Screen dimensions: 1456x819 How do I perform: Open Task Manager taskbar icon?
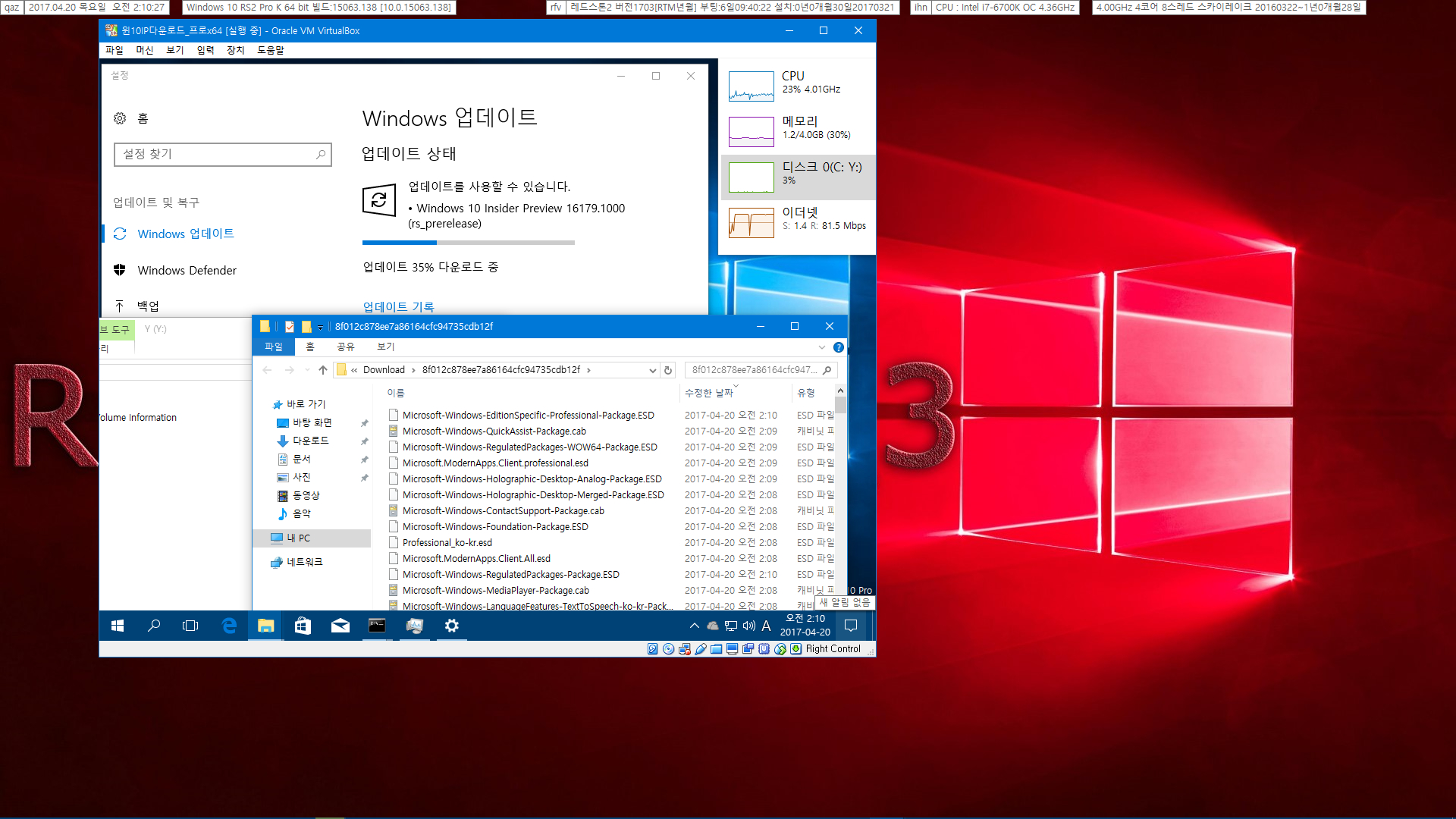[x=414, y=626]
